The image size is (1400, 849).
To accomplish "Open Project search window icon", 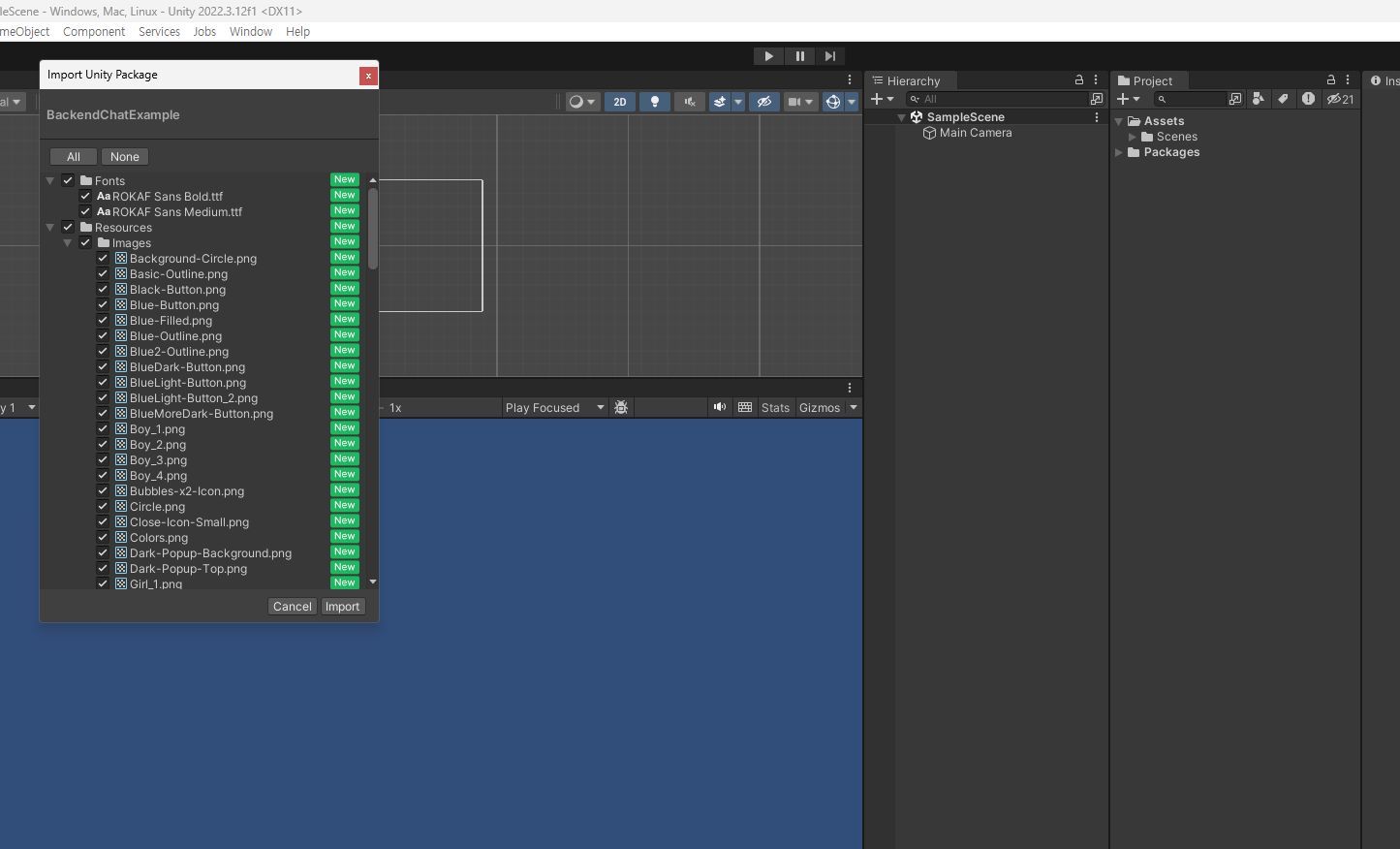I will coord(1235,99).
